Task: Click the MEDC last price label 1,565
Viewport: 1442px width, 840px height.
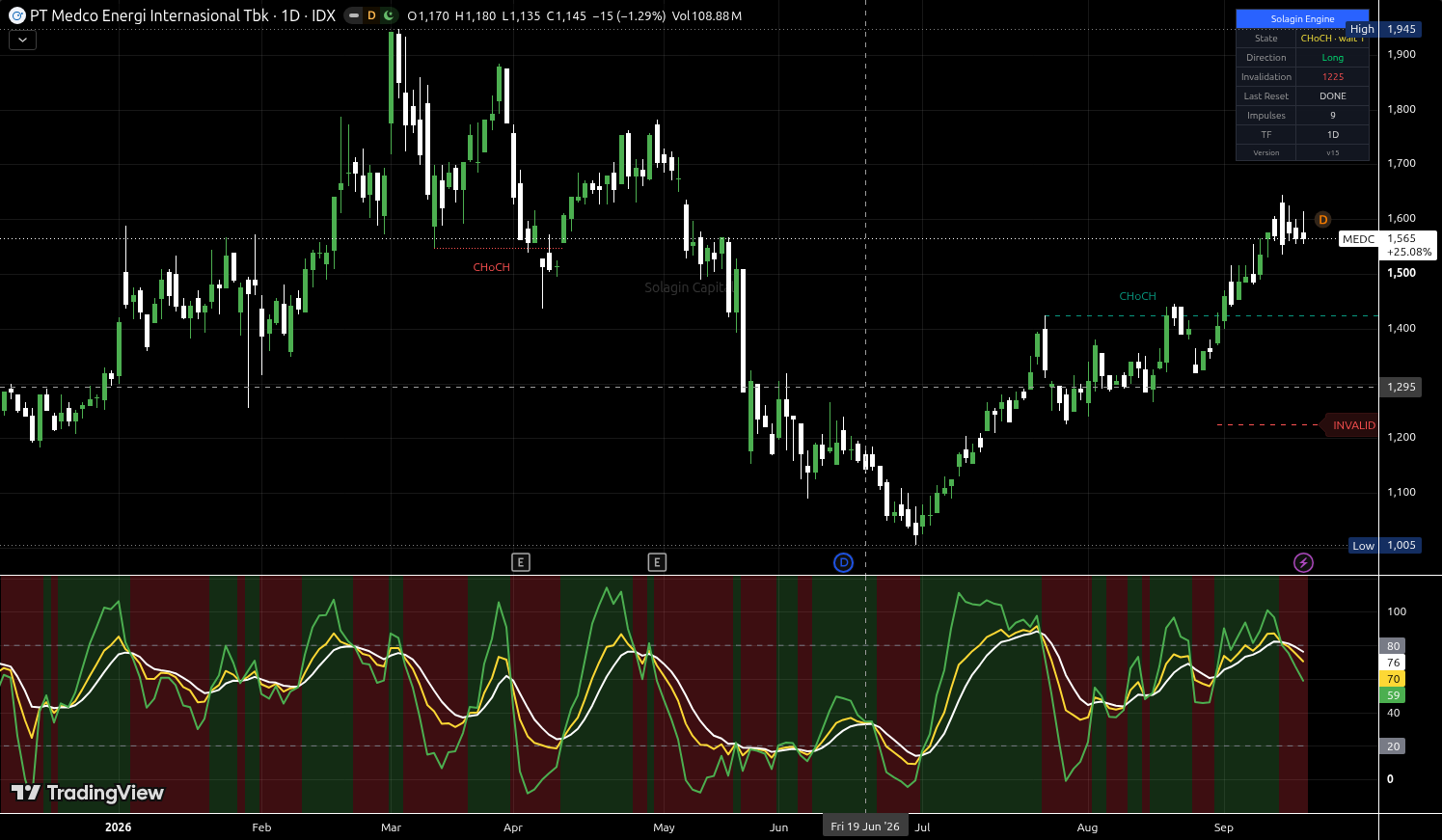Action: coord(1387,245)
